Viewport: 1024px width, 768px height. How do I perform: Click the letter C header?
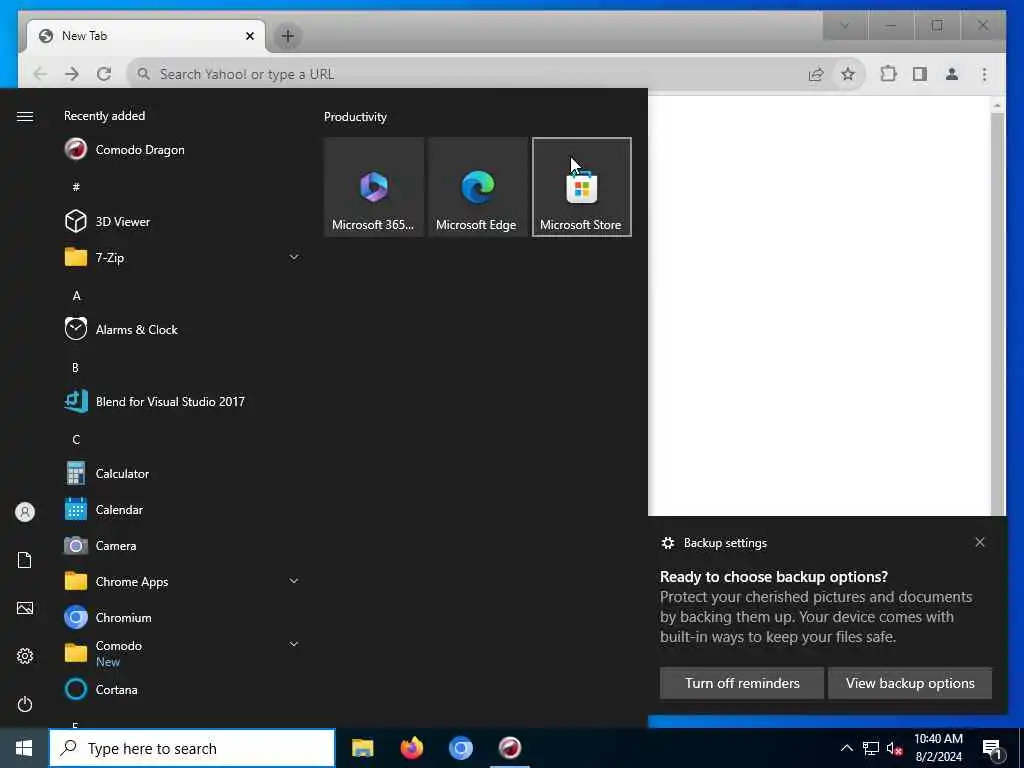click(x=76, y=440)
